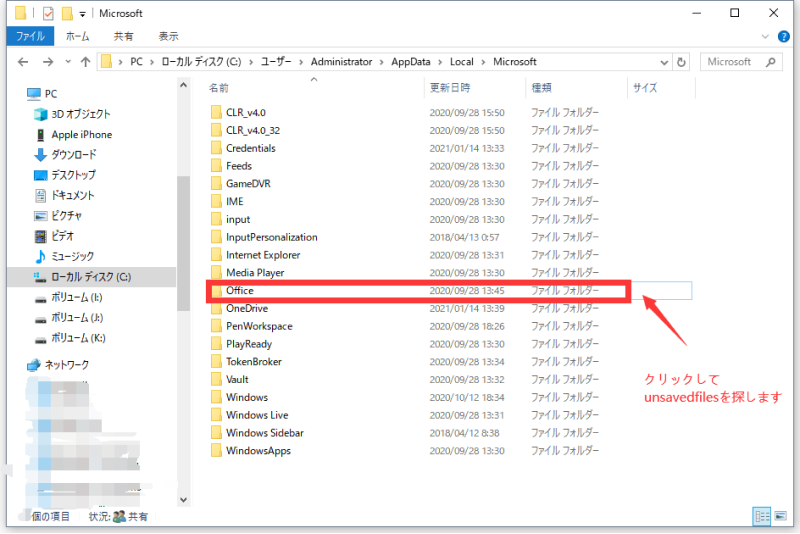The height and width of the screenshot is (534, 800).
Task: Open ビデオ in navigation pane
Action: coord(54,236)
